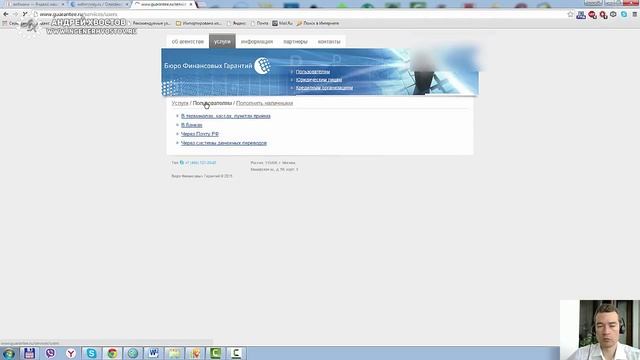Click the browser Forward arrow
Image resolution: width=640 pixels, height=360 pixels.
[x=16, y=14]
